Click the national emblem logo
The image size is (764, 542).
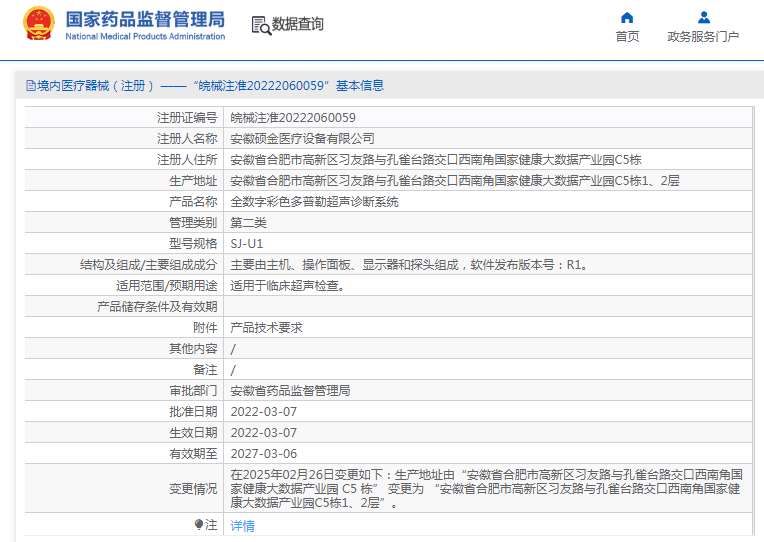[x=39, y=24]
